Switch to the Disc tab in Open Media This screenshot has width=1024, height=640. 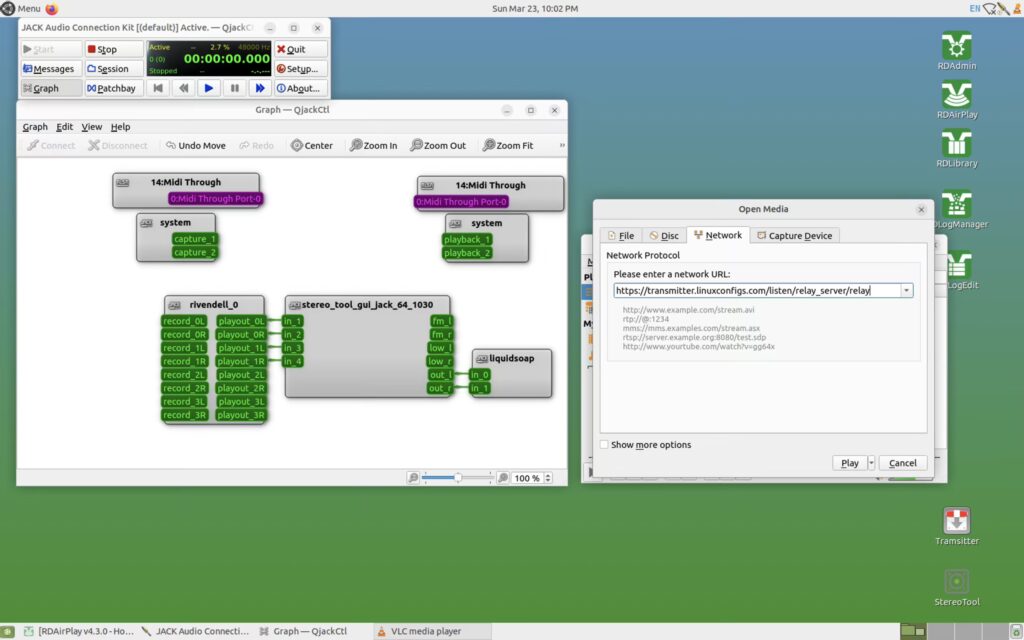[664, 236]
